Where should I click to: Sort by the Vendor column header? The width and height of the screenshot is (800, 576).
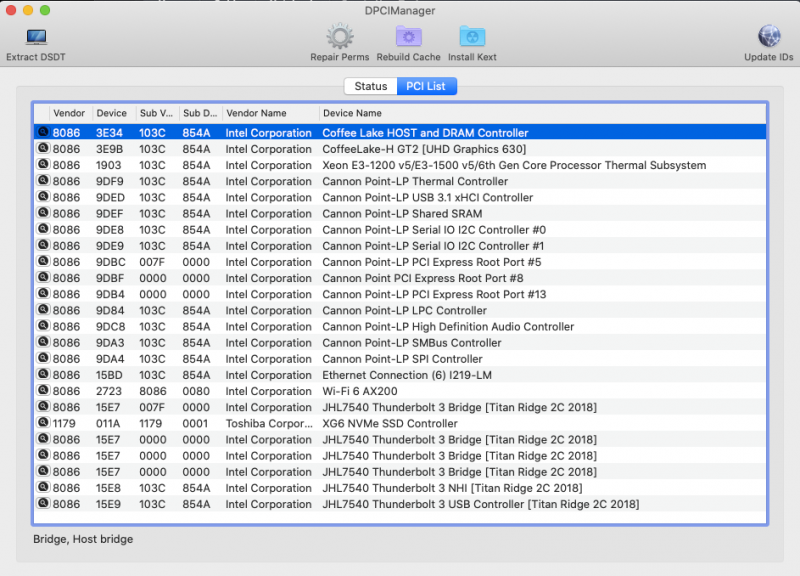pos(69,113)
